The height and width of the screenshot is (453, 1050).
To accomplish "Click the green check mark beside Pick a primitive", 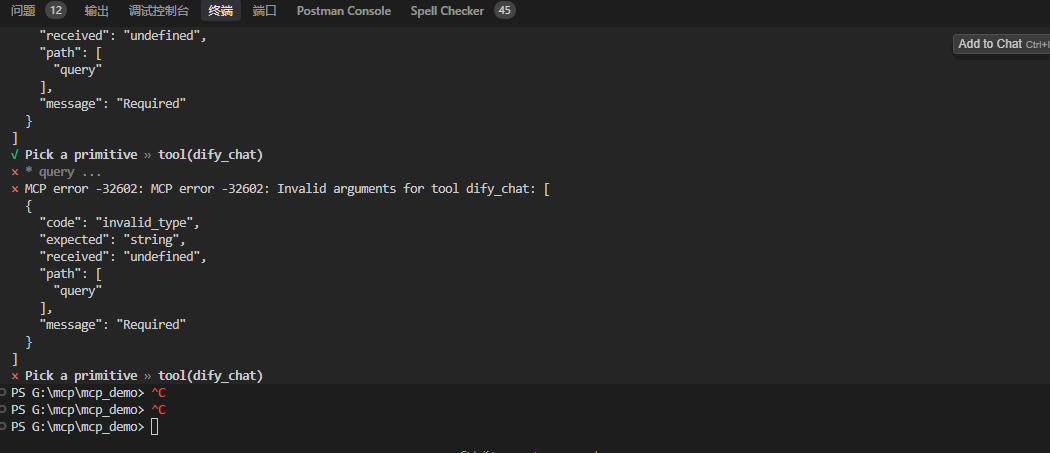I will click(14, 155).
